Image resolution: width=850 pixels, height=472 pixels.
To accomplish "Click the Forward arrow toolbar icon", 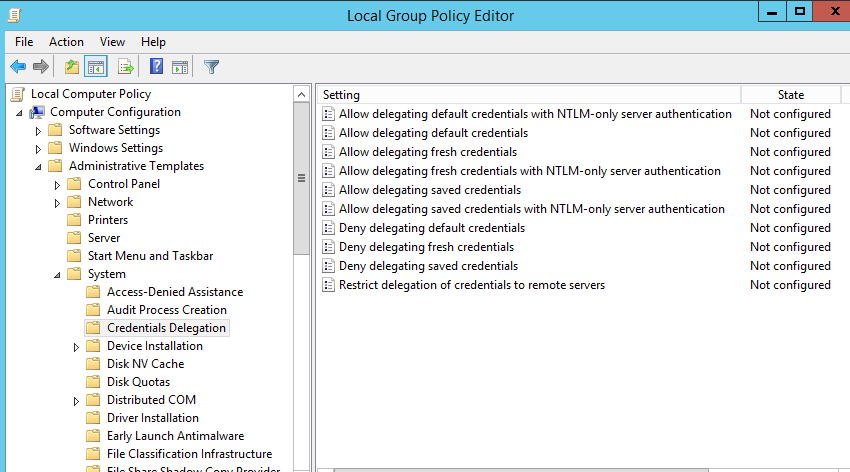I will [x=41, y=67].
